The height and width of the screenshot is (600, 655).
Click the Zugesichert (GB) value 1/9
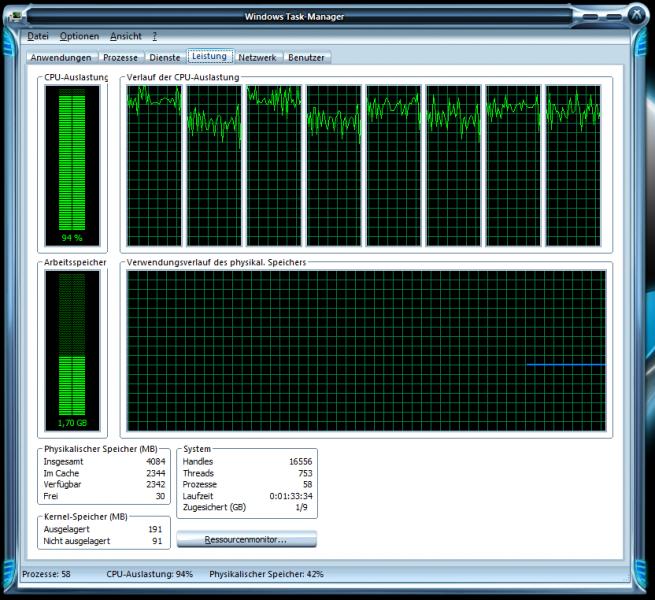click(x=302, y=507)
